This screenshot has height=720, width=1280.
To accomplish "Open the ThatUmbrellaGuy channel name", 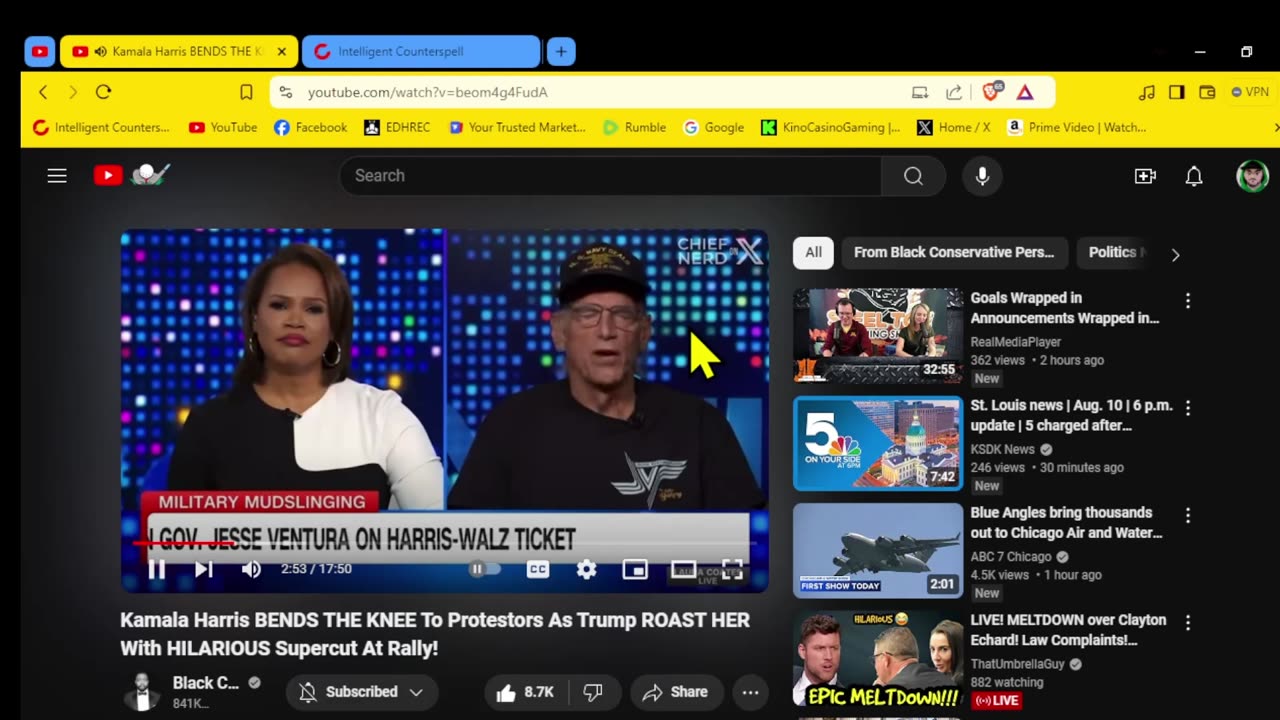I will tap(1019, 664).
